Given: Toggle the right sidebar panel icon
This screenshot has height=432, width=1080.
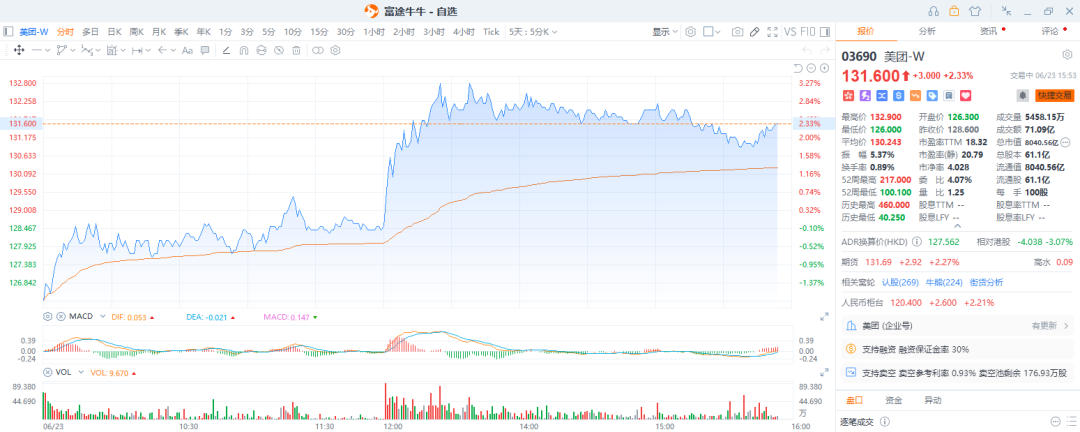Looking at the screenshot, I should coord(825,32).
